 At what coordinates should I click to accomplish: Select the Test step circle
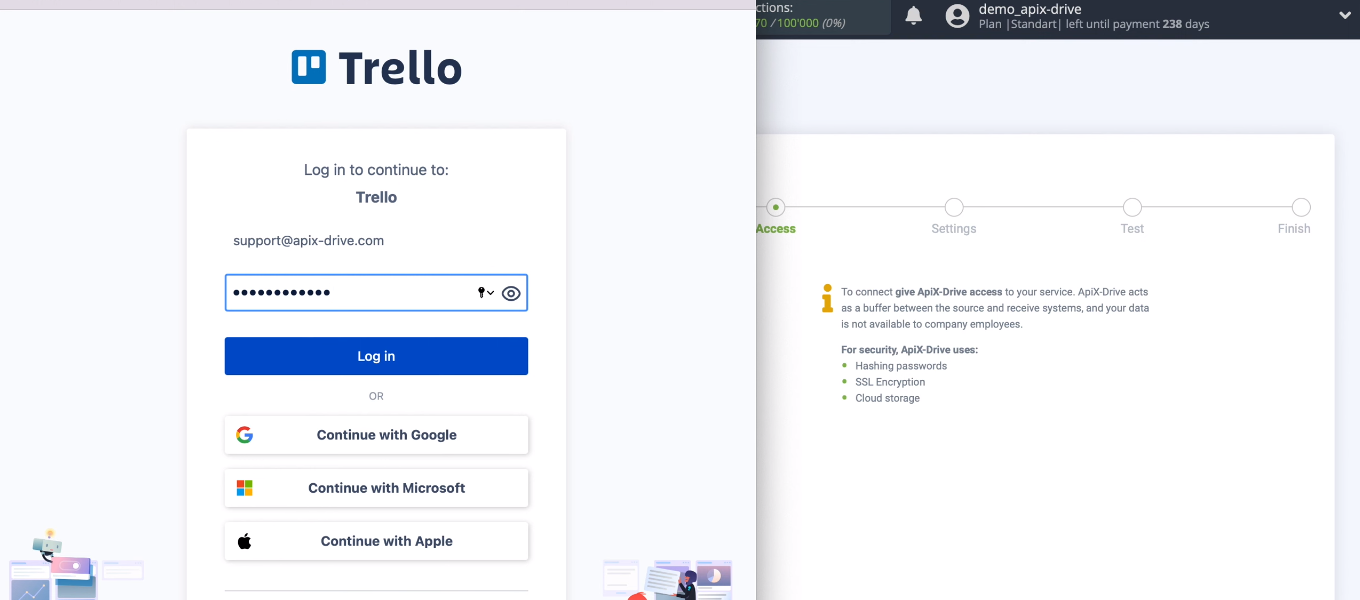[x=1132, y=207]
